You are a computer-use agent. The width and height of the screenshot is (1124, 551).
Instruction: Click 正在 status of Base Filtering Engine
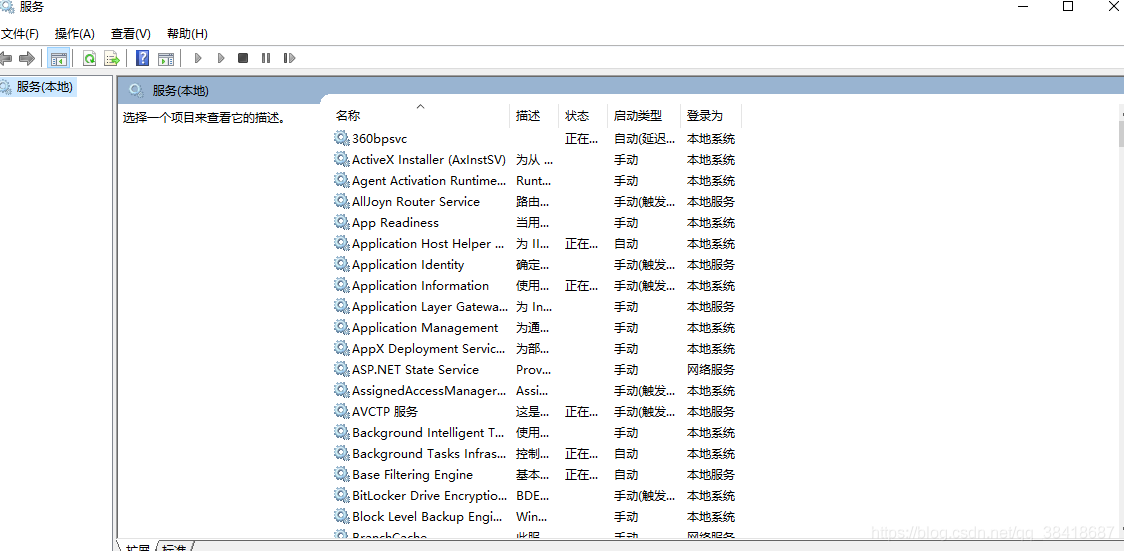pyautogui.click(x=581, y=474)
